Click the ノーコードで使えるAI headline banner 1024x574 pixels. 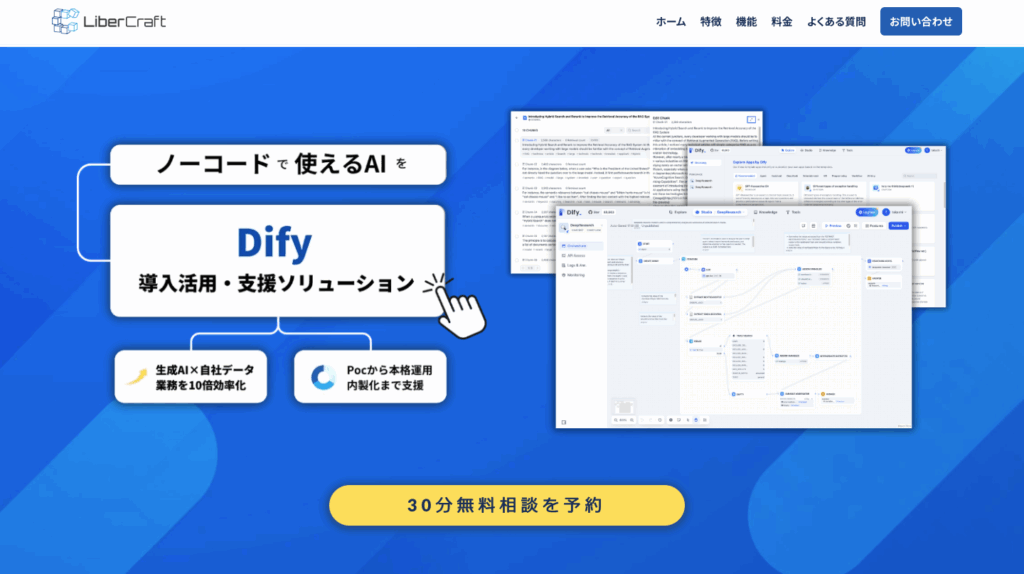point(277,164)
